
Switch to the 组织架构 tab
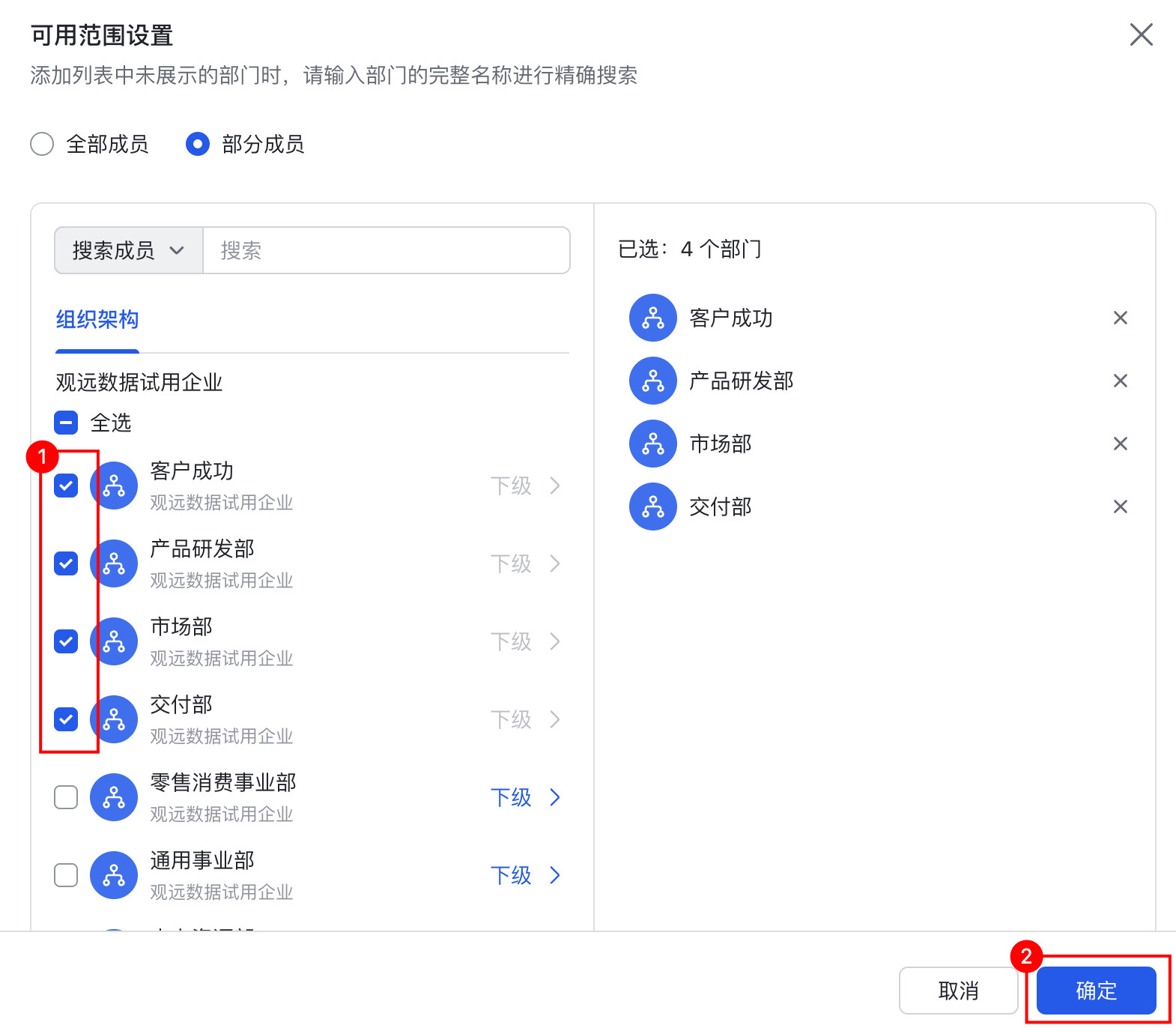coord(97,320)
